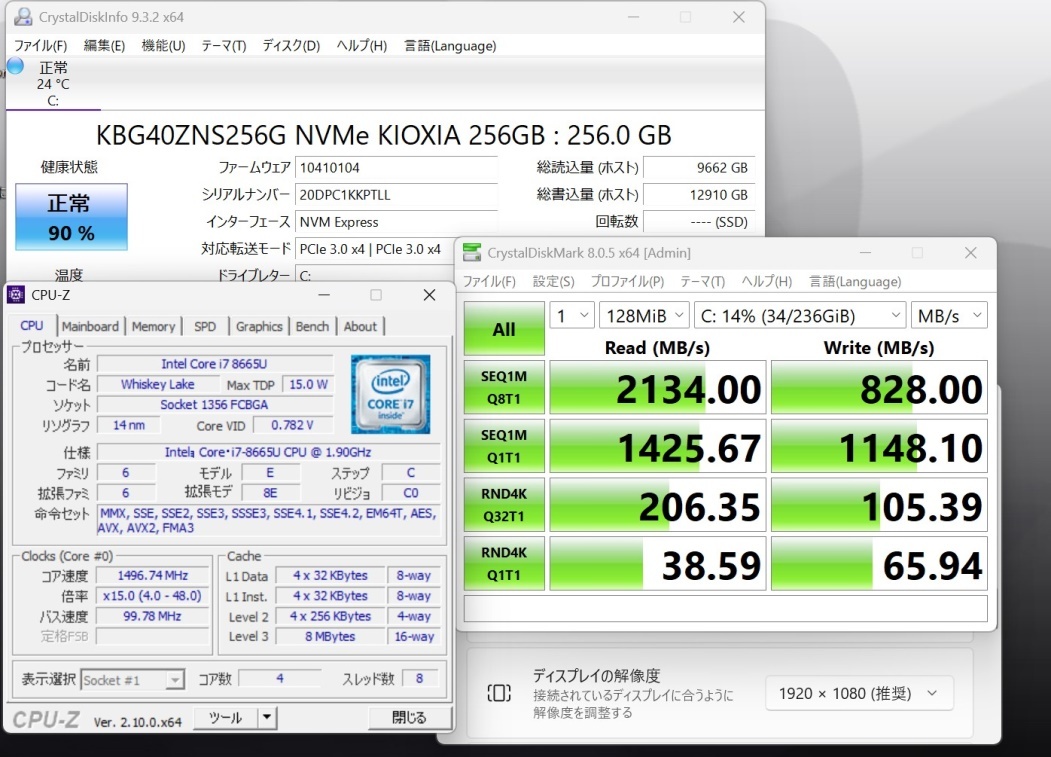The image size is (1051, 757).
Task: Click the CPU-Z app icon in title bar
Action: coord(15,295)
